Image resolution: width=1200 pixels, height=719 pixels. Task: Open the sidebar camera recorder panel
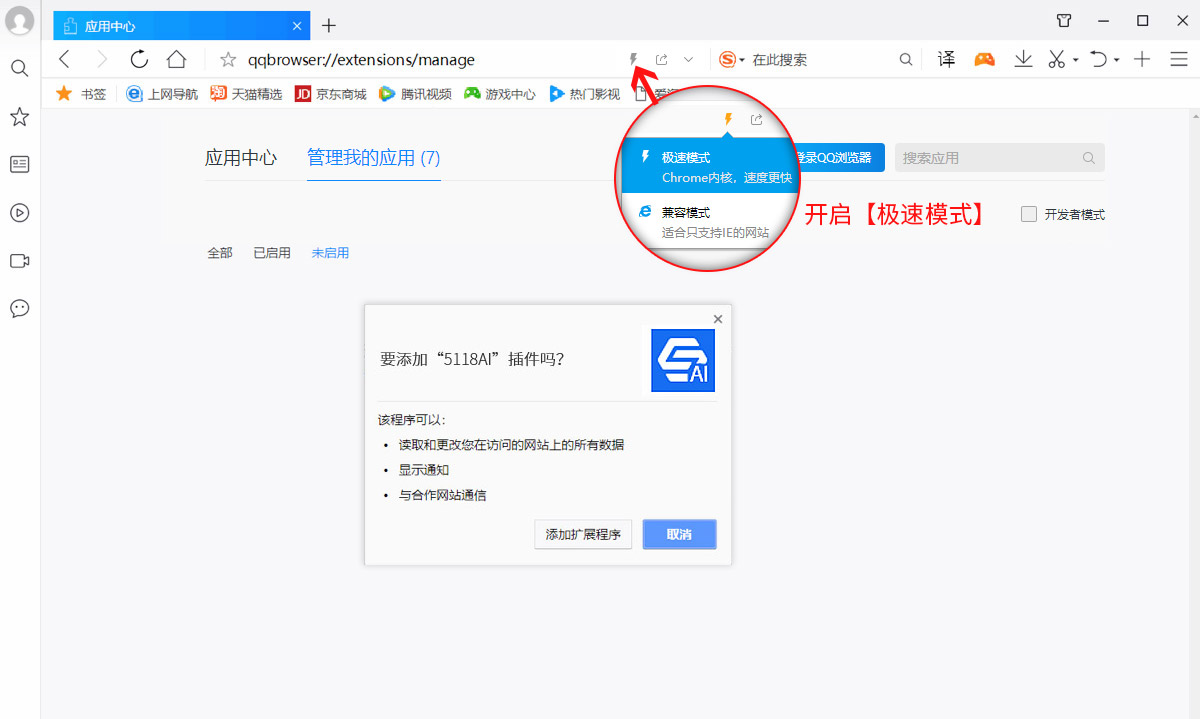[19, 260]
